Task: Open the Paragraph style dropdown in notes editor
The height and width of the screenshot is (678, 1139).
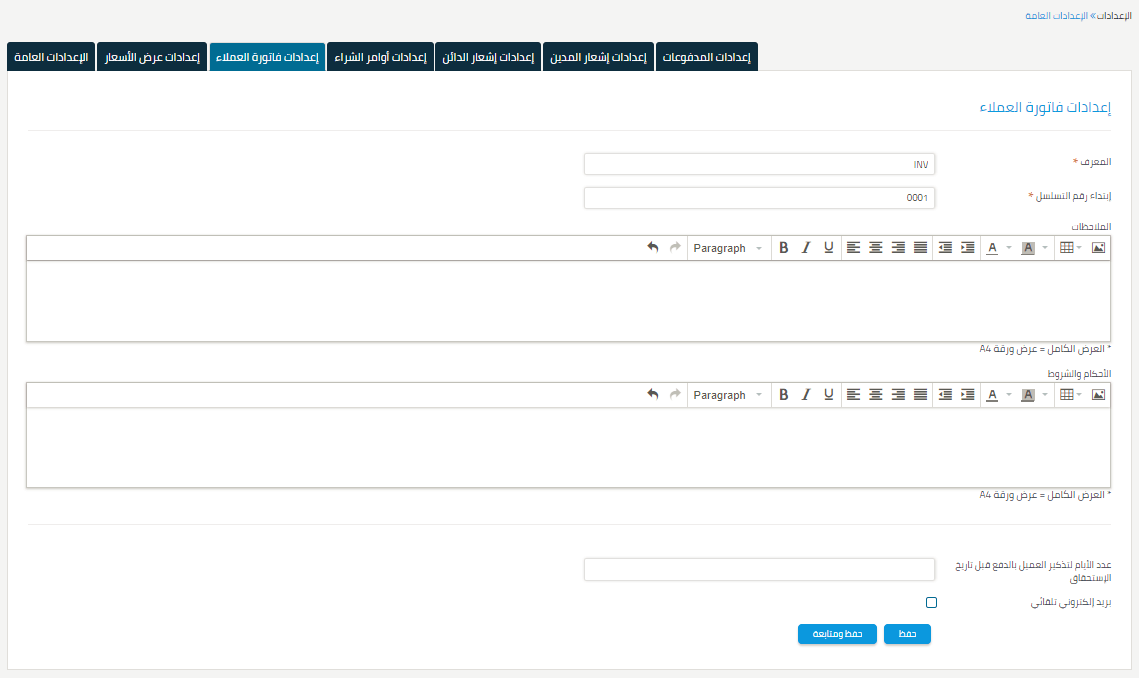Action: click(728, 247)
